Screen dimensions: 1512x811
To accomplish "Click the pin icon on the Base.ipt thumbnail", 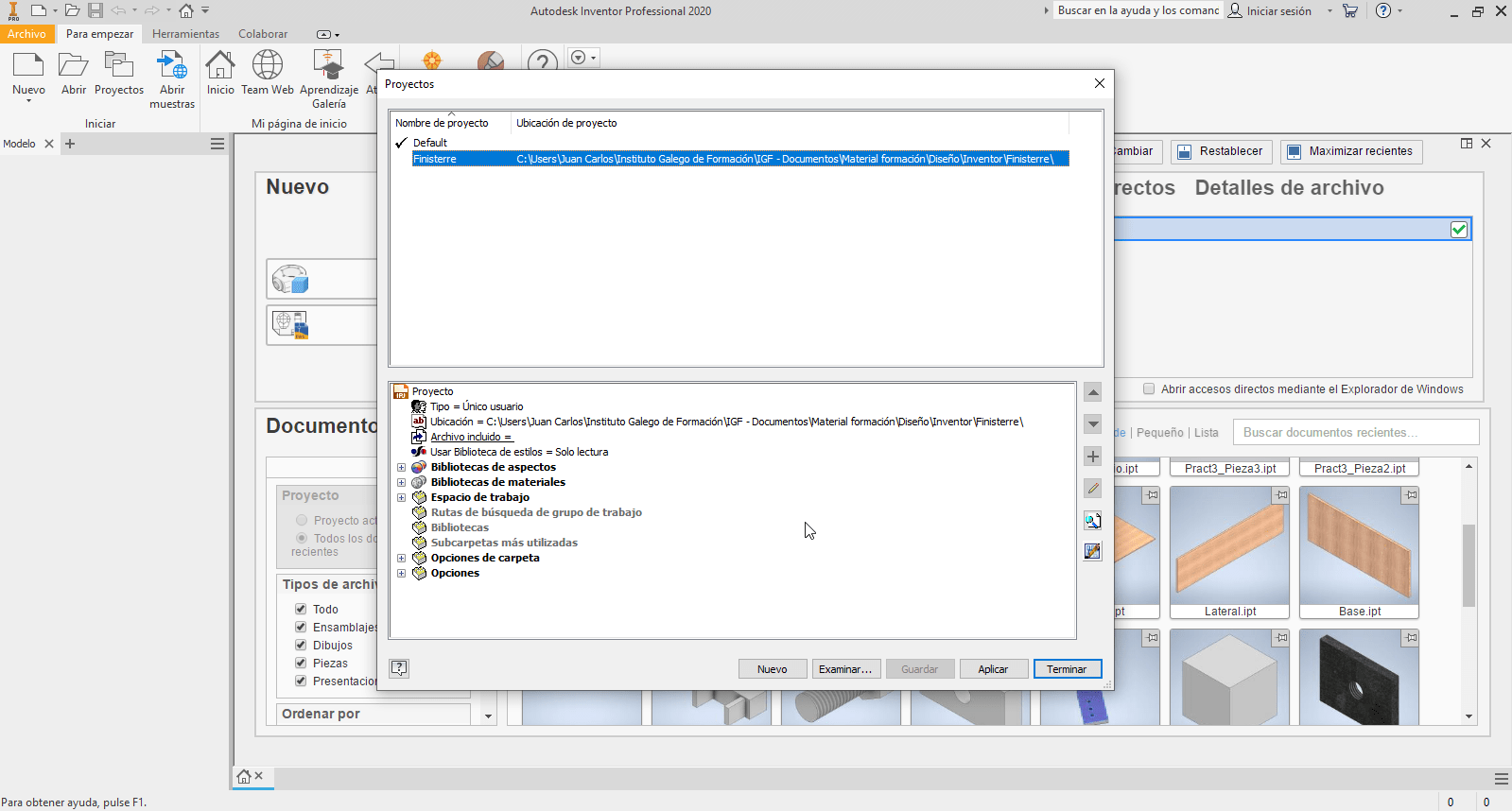I will coord(1410,494).
